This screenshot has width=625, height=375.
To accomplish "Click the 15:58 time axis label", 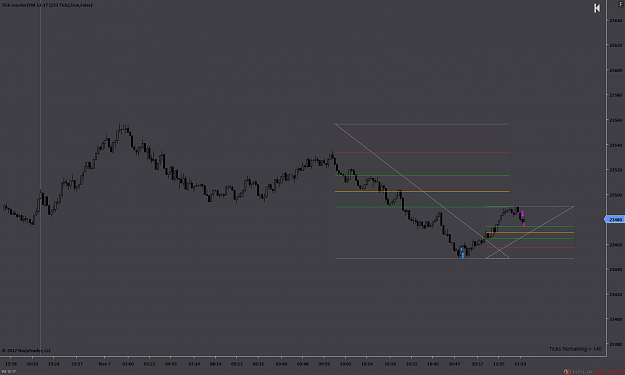I will (11, 364).
